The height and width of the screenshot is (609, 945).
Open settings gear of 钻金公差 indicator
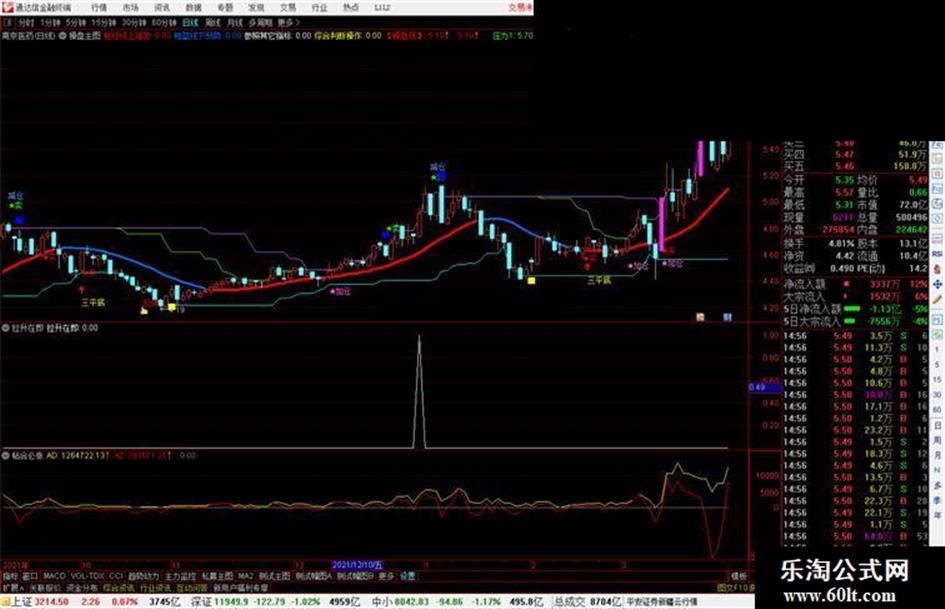point(5,455)
